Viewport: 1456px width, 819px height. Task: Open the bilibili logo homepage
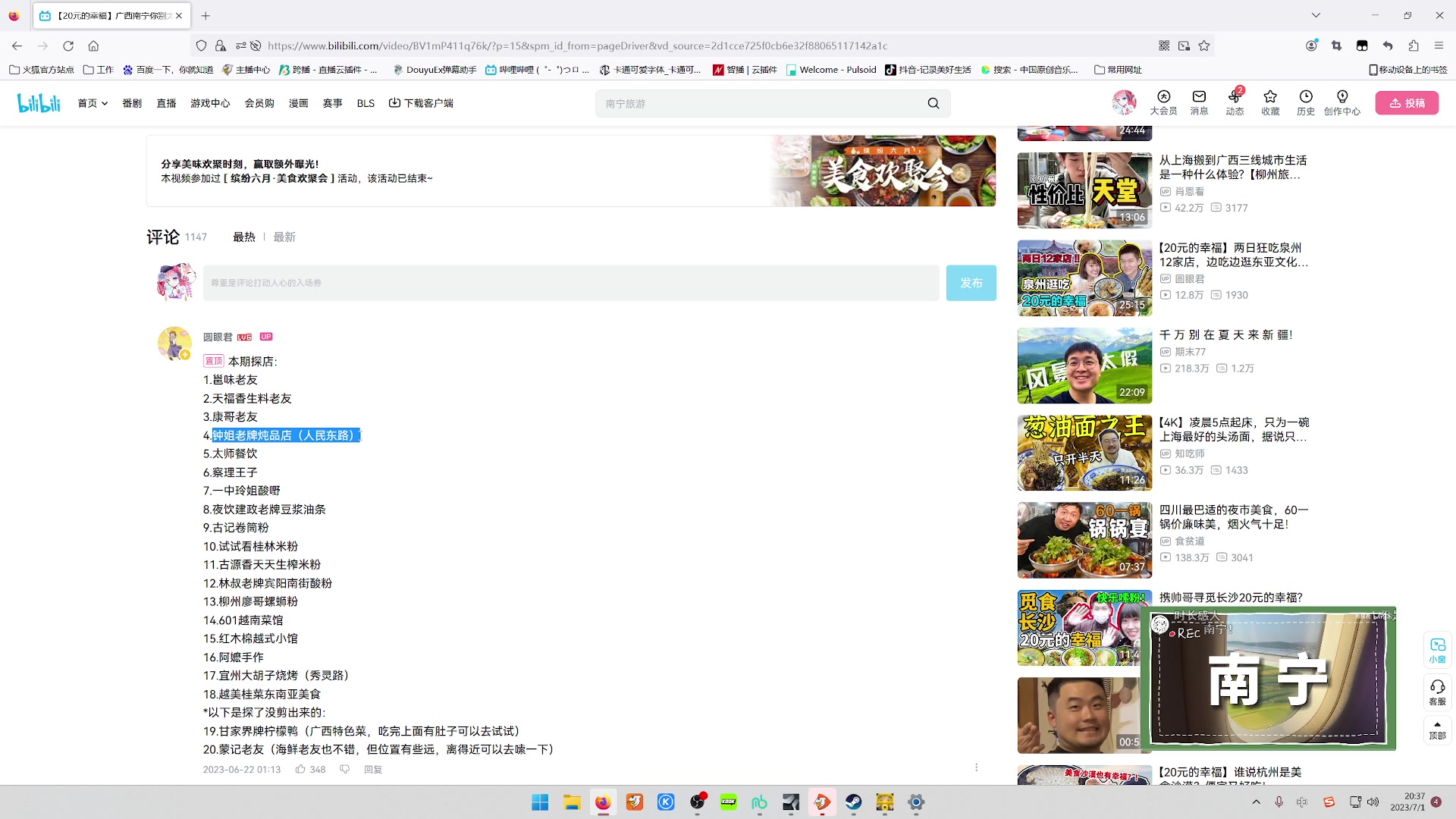[x=39, y=103]
